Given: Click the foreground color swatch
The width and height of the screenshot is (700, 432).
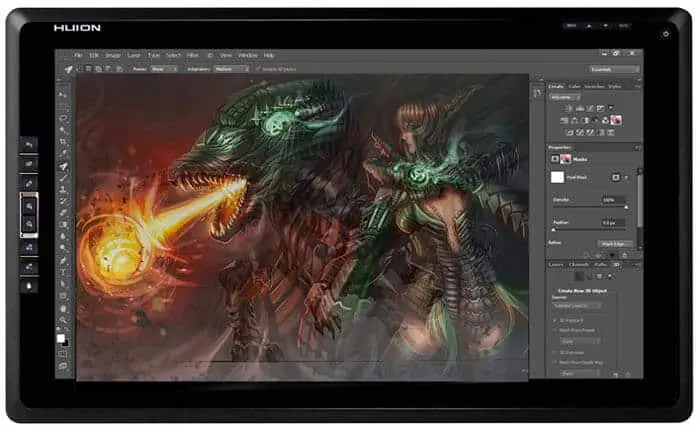Looking at the screenshot, I should point(61,338).
